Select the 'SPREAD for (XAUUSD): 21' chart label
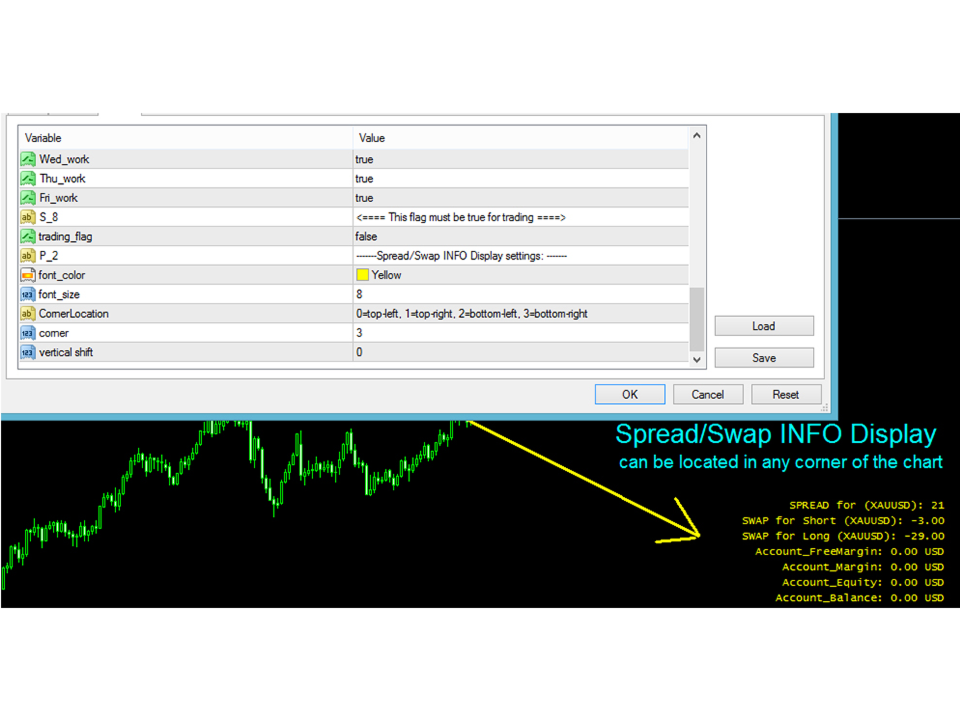This screenshot has width=960, height=720. pyautogui.click(x=866, y=505)
